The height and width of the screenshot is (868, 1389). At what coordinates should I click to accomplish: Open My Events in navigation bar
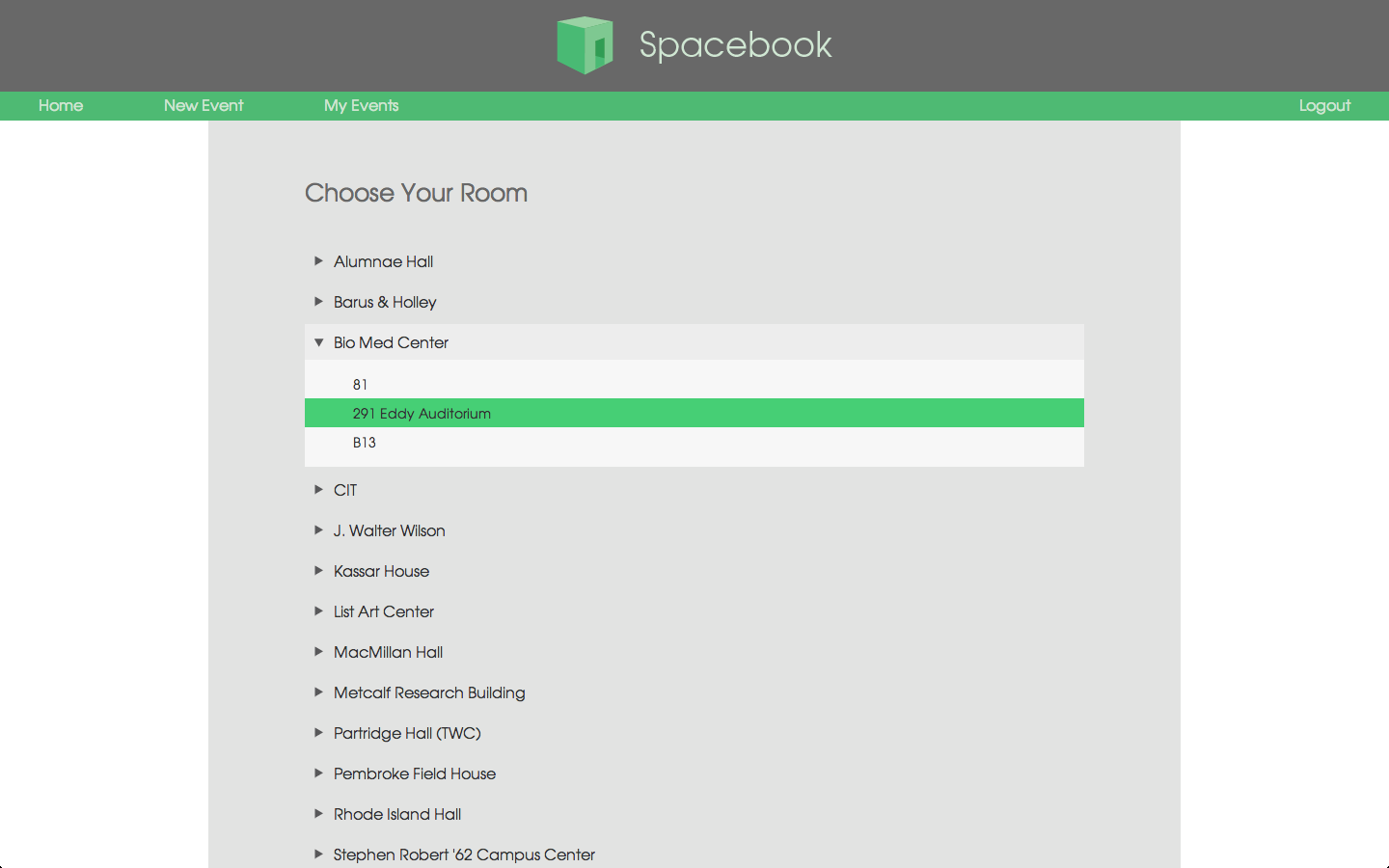[x=361, y=106]
